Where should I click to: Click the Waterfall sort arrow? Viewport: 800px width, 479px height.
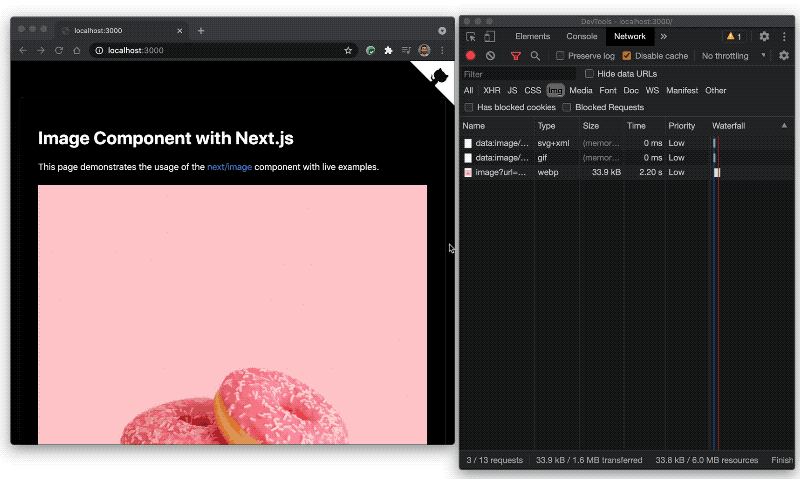click(x=784, y=125)
